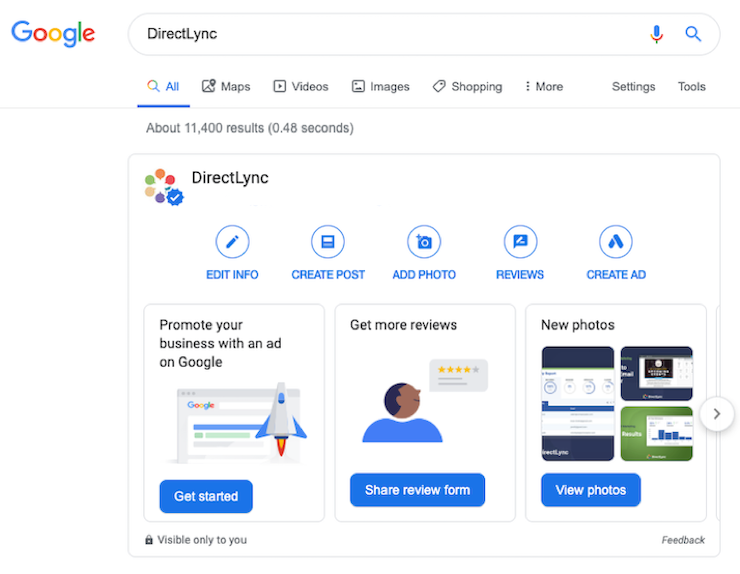Click the Share review form button
Viewport: 740px width, 574px height.
pyautogui.click(x=417, y=490)
